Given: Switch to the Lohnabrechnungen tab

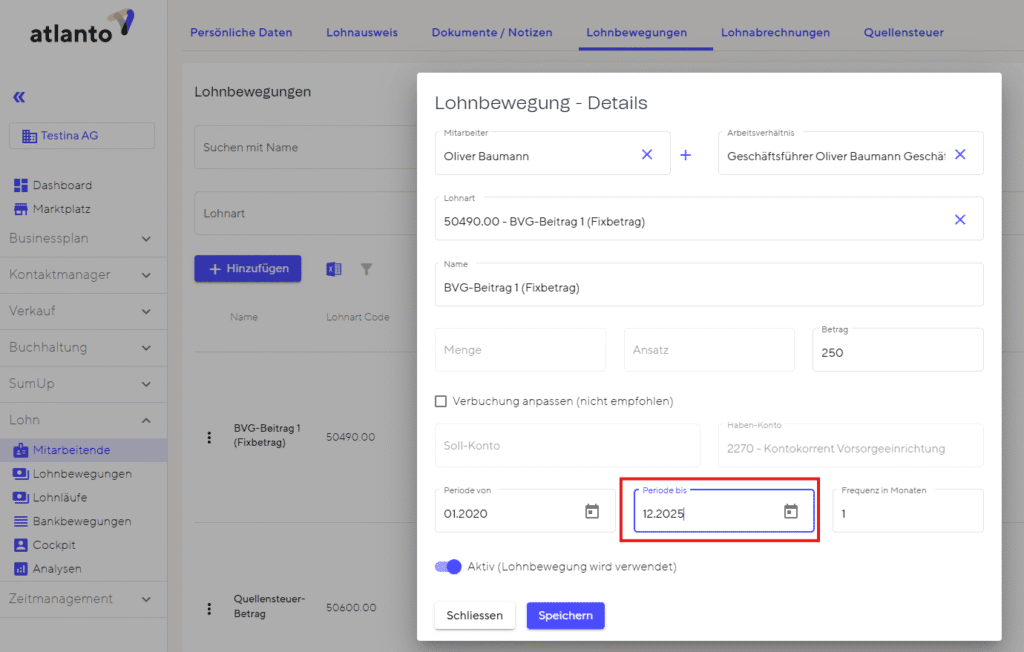Looking at the screenshot, I should tap(775, 32).
